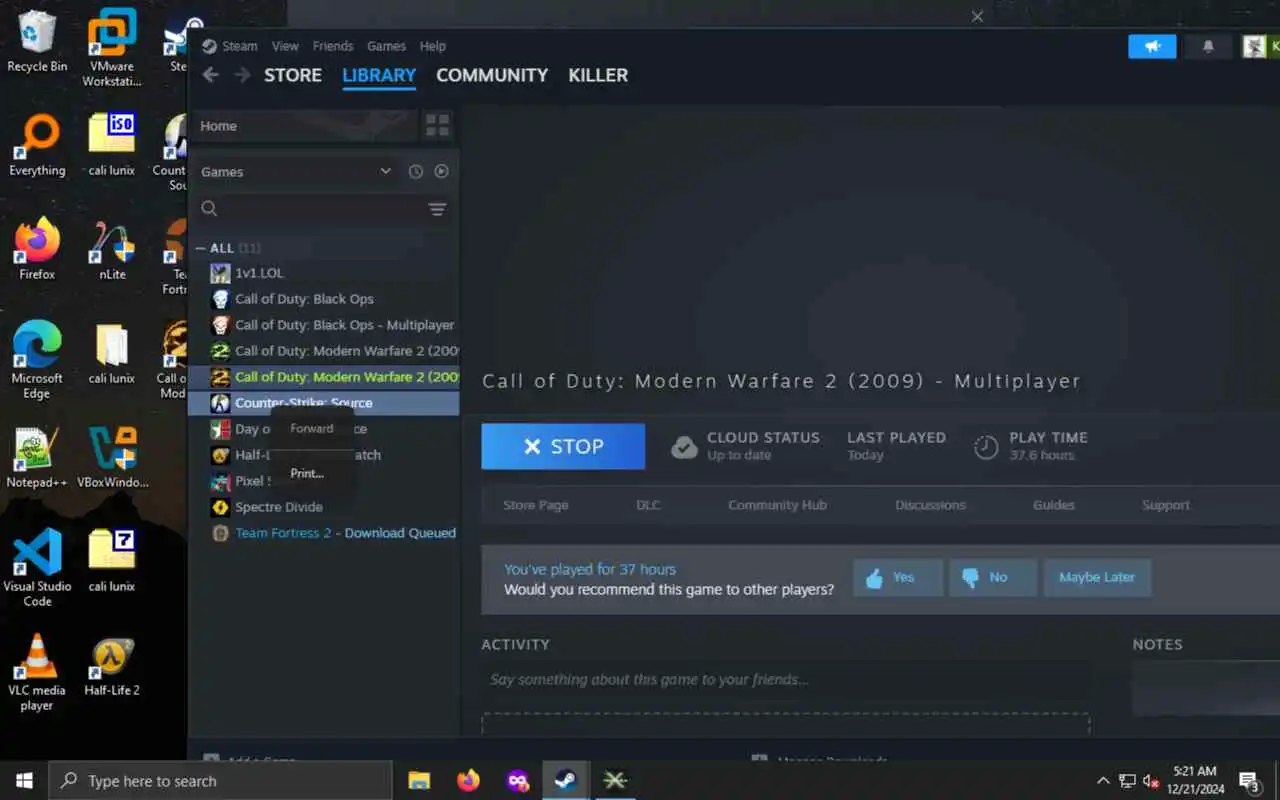This screenshot has height=800, width=1280.
Task: Switch to the COMMUNITY tab
Action: [492, 75]
